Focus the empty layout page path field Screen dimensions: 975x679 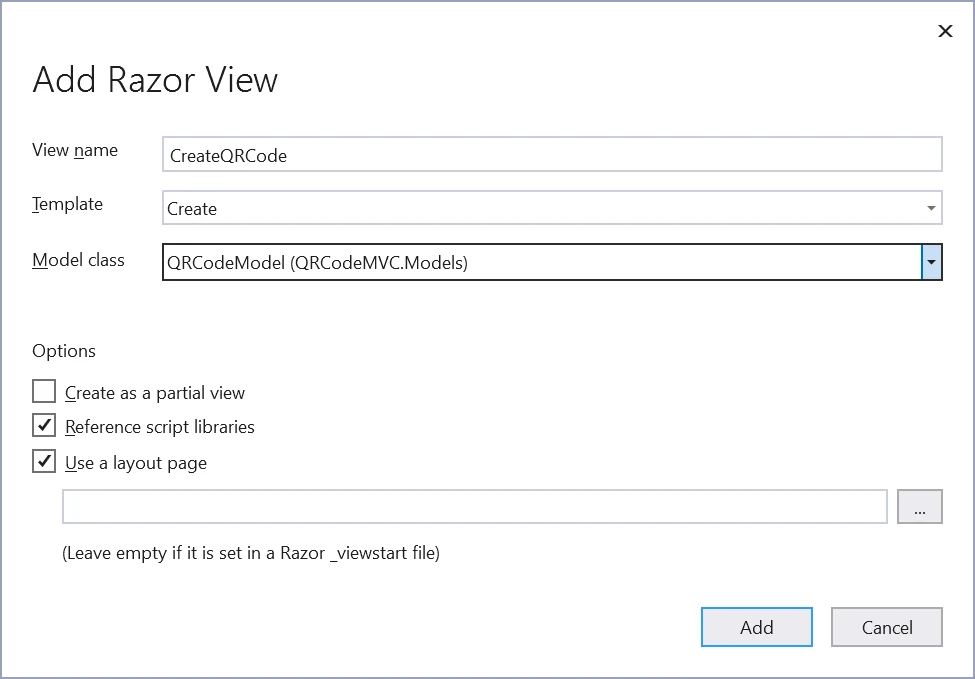[x=474, y=507]
